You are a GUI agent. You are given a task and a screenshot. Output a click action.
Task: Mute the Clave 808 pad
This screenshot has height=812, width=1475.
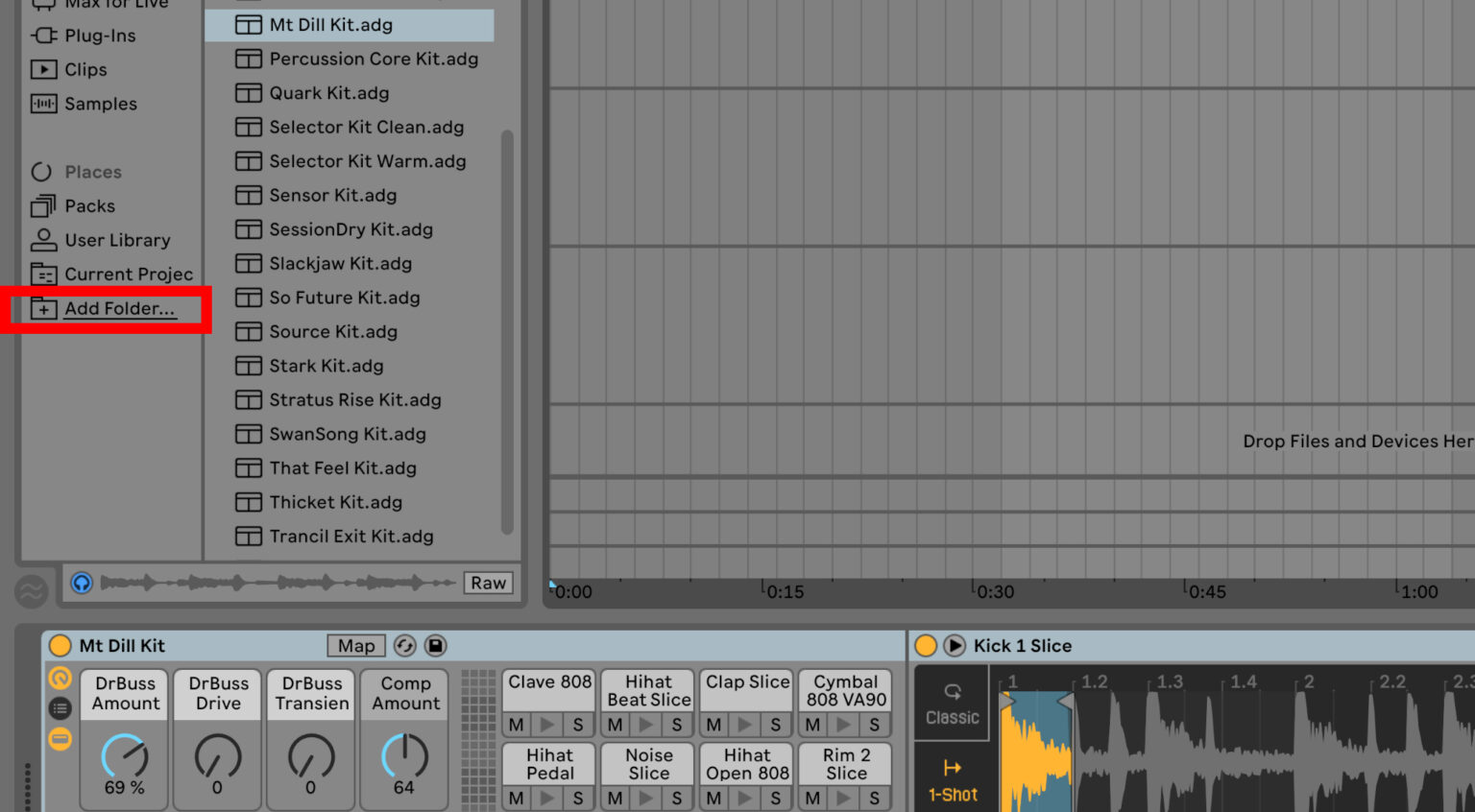coord(516,726)
